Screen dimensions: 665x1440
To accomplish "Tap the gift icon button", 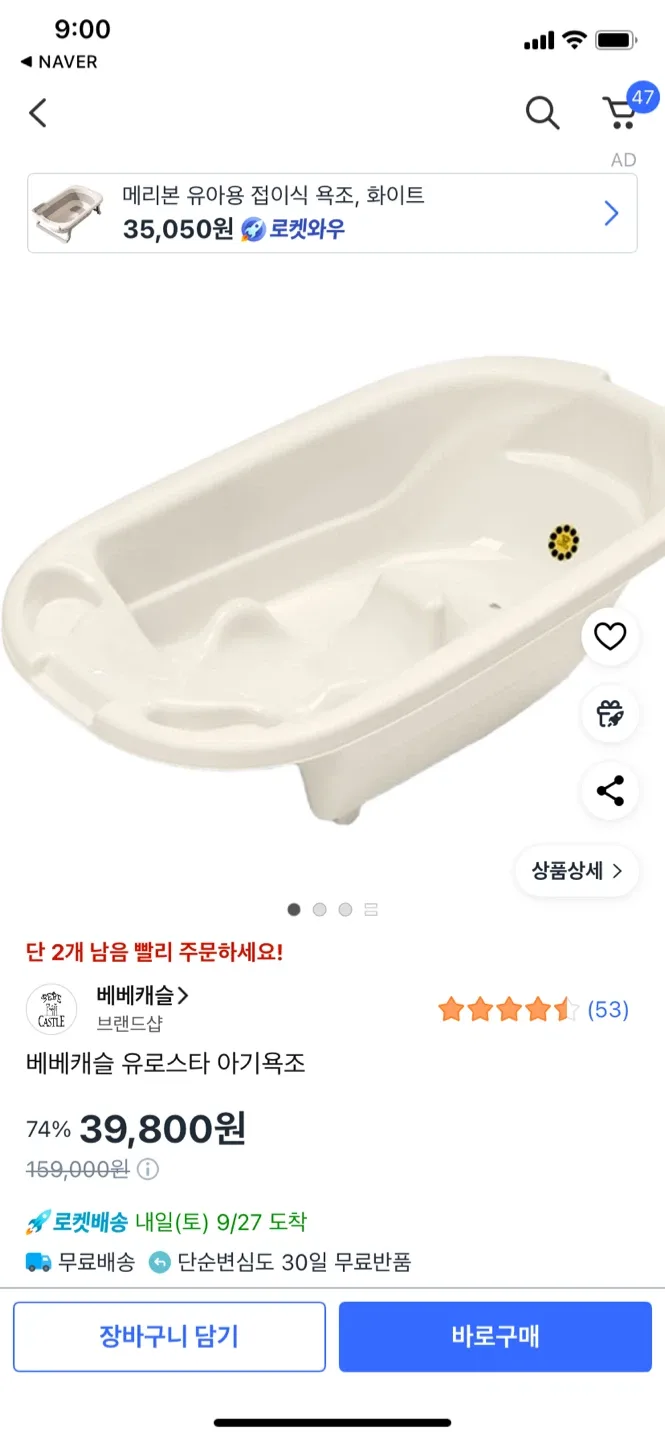I will point(610,714).
